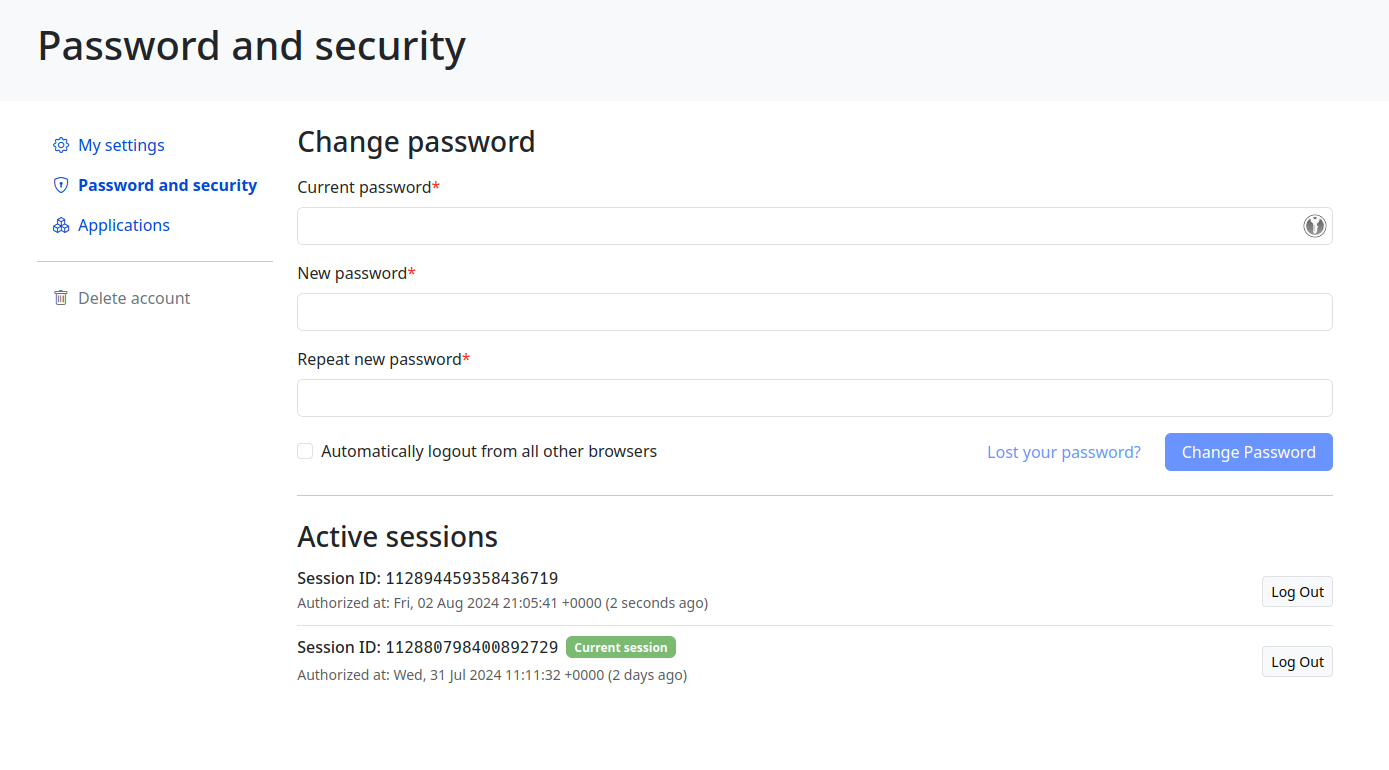Click the gear icon beside My settings
This screenshot has height=770, width=1389.
pos(61,145)
